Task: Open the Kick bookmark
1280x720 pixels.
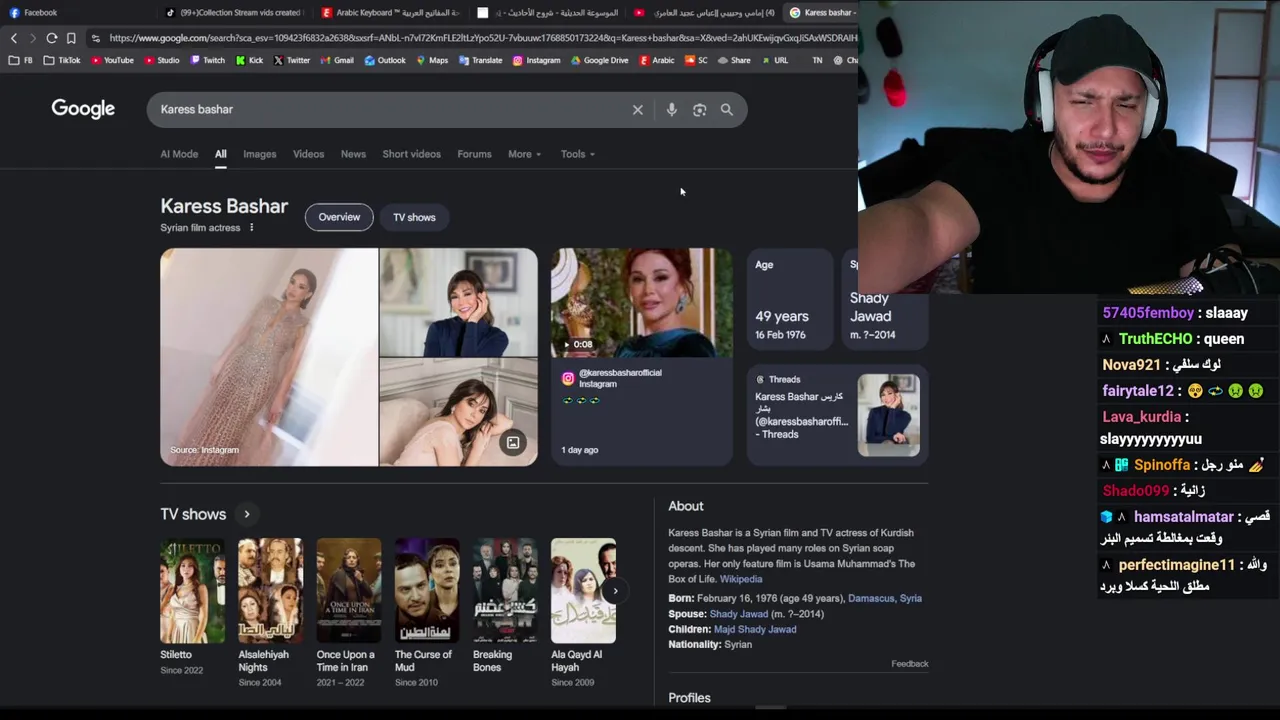Action: point(250,60)
